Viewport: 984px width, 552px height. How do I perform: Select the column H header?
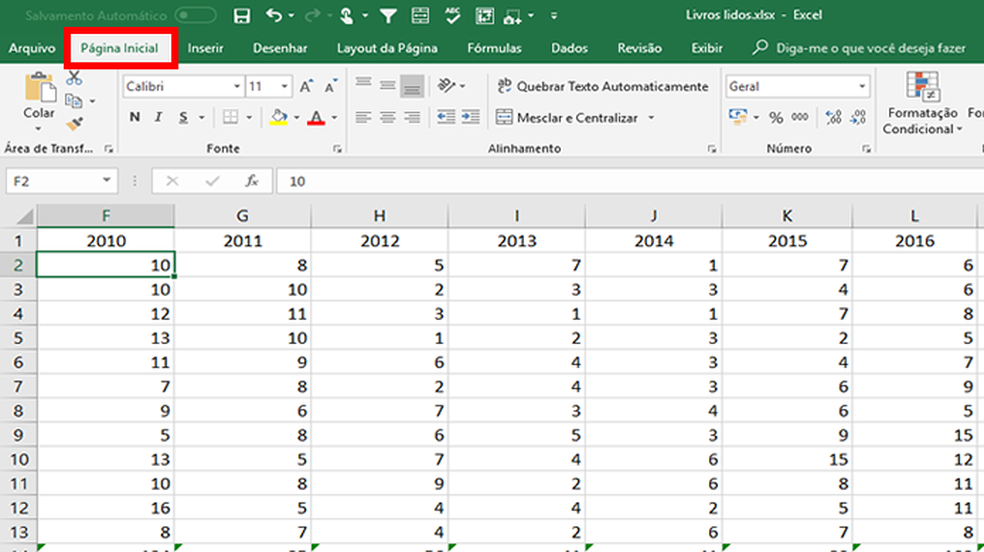coord(379,215)
